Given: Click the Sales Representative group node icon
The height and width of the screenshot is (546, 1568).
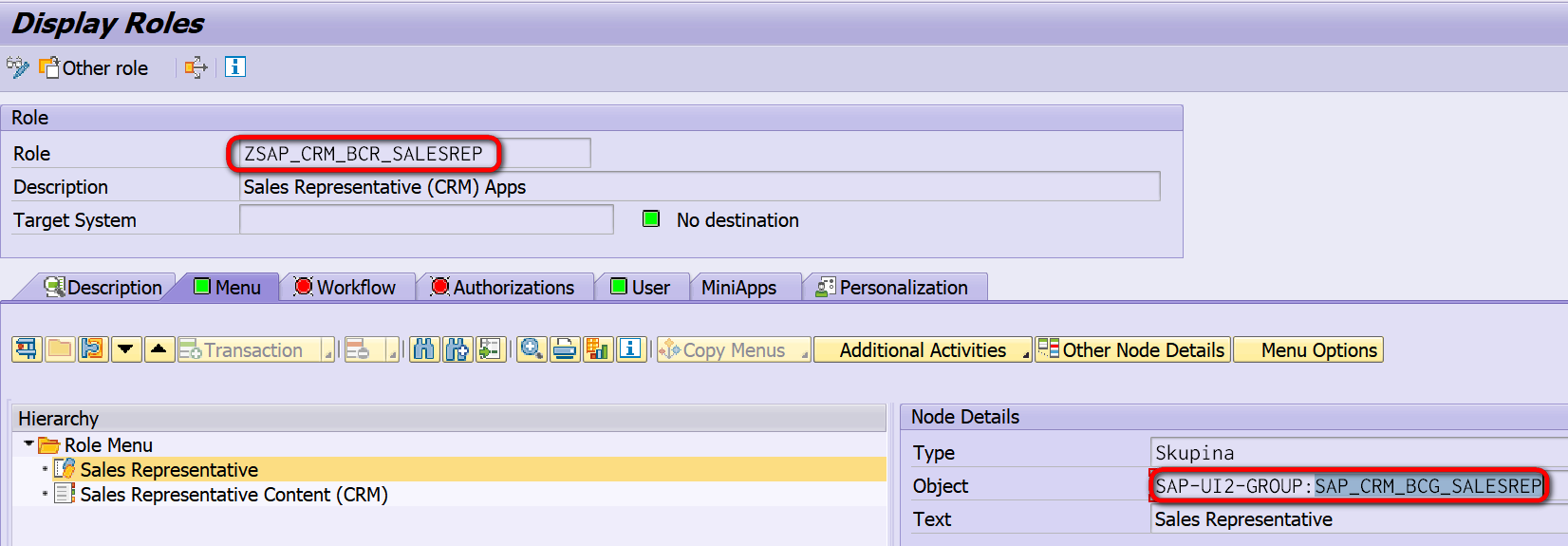Looking at the screenshot, I should (x=65, y=468).
